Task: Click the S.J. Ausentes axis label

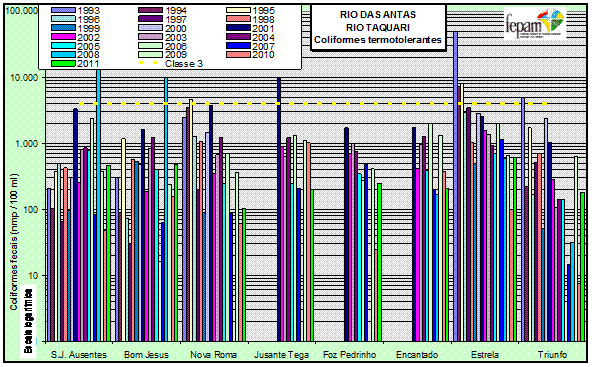Action: click(79, 355)
